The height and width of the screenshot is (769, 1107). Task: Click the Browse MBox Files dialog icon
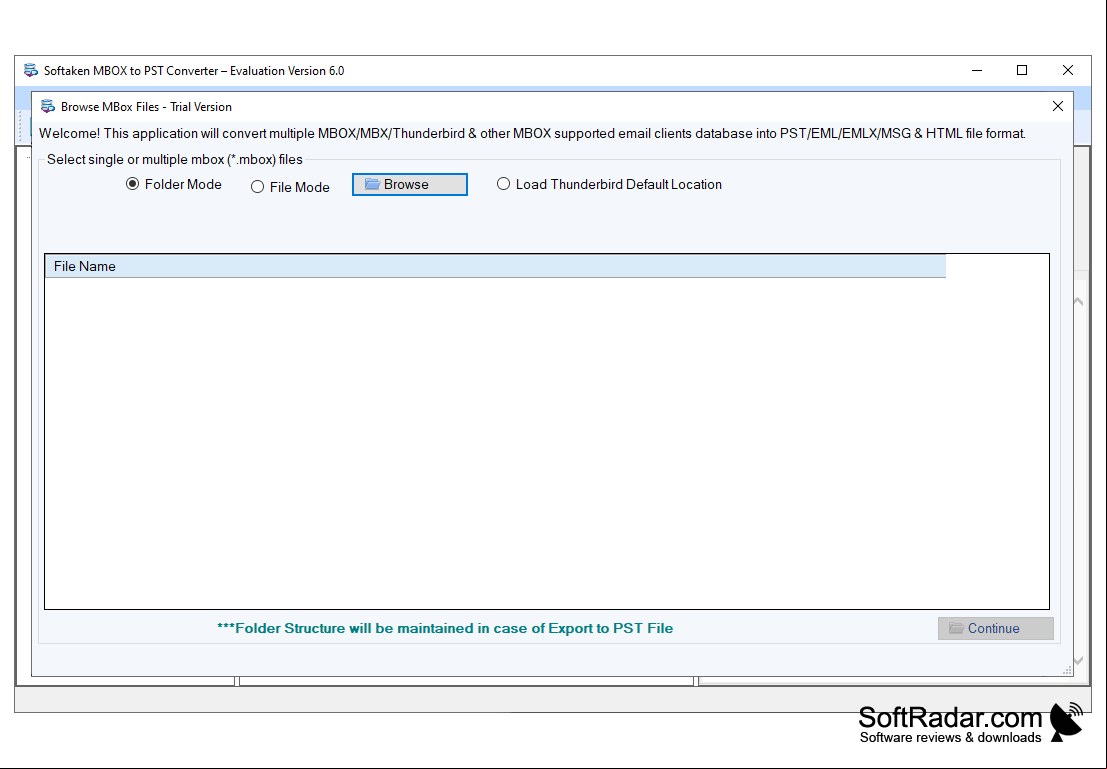click(48, 107)
